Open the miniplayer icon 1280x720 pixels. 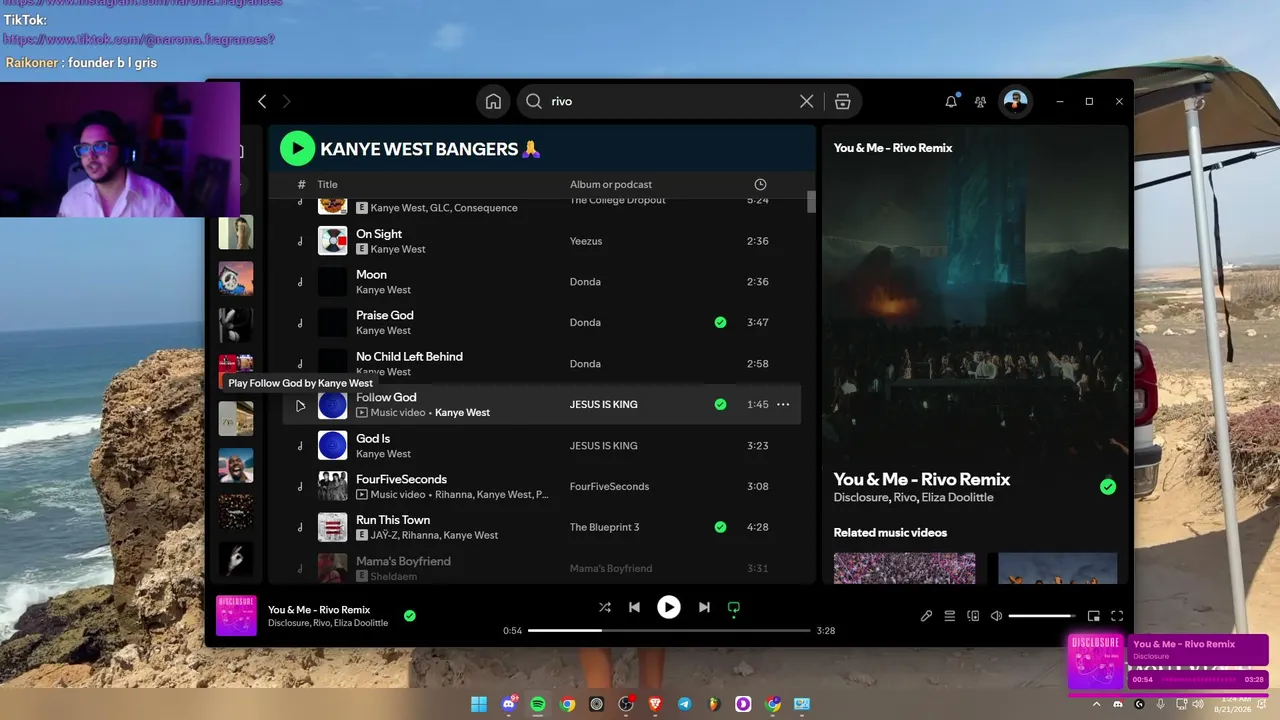tap(1094, 616)
